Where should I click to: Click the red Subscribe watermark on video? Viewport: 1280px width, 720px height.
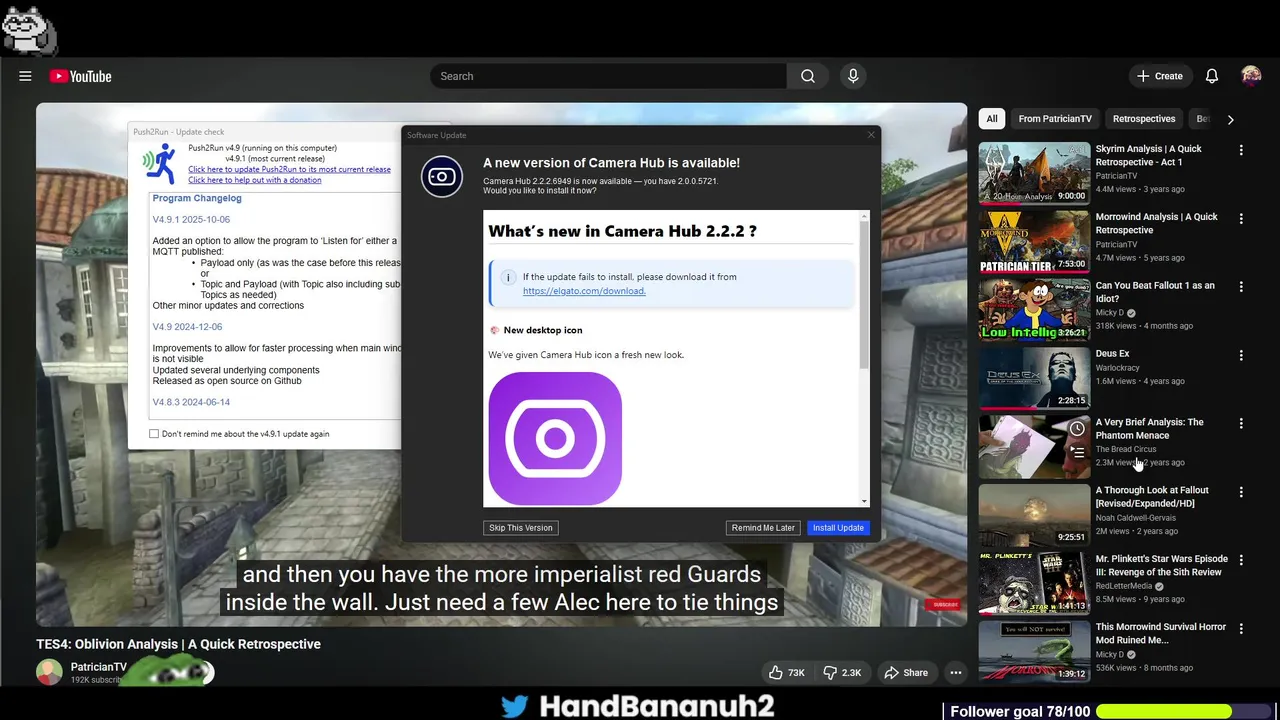point(944,604)
